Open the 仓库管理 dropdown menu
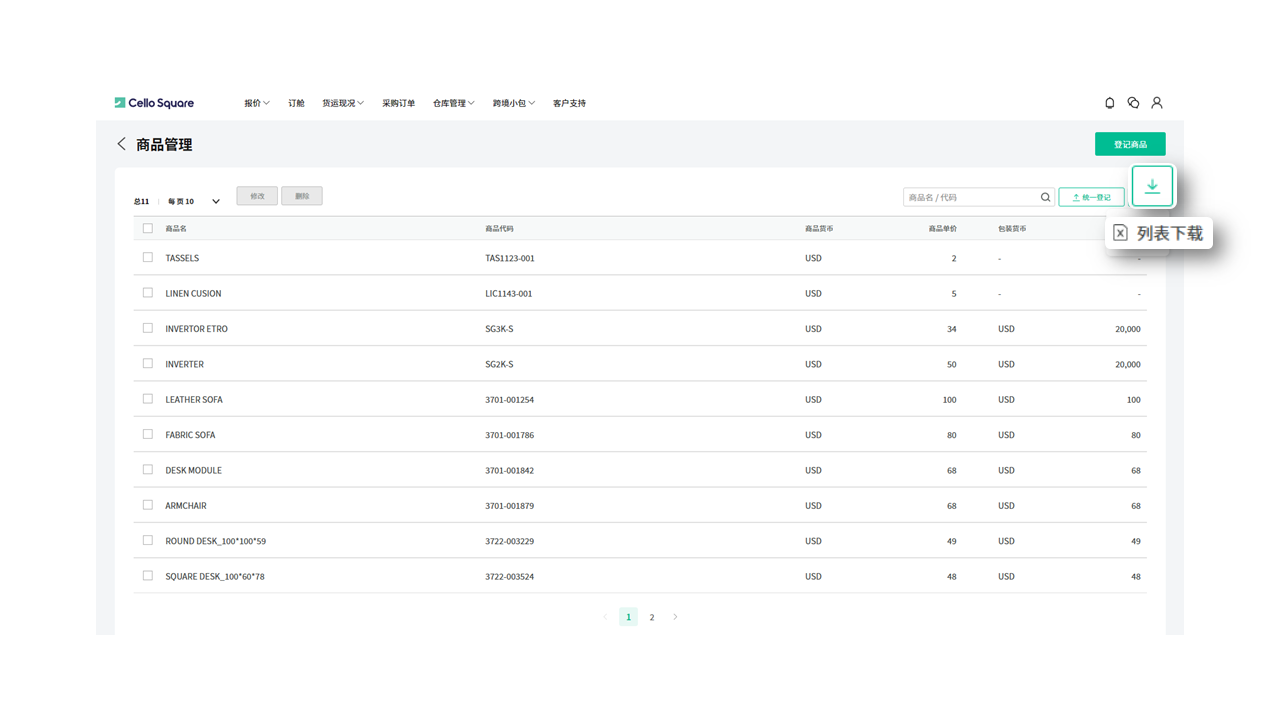Viewport: 1280px width, 720px height. point(453,103)
